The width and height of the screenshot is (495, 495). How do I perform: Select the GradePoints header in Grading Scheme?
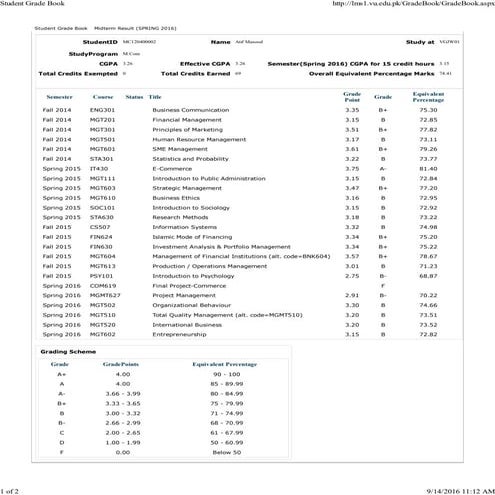pyautogui.click(x=121, y=364)
